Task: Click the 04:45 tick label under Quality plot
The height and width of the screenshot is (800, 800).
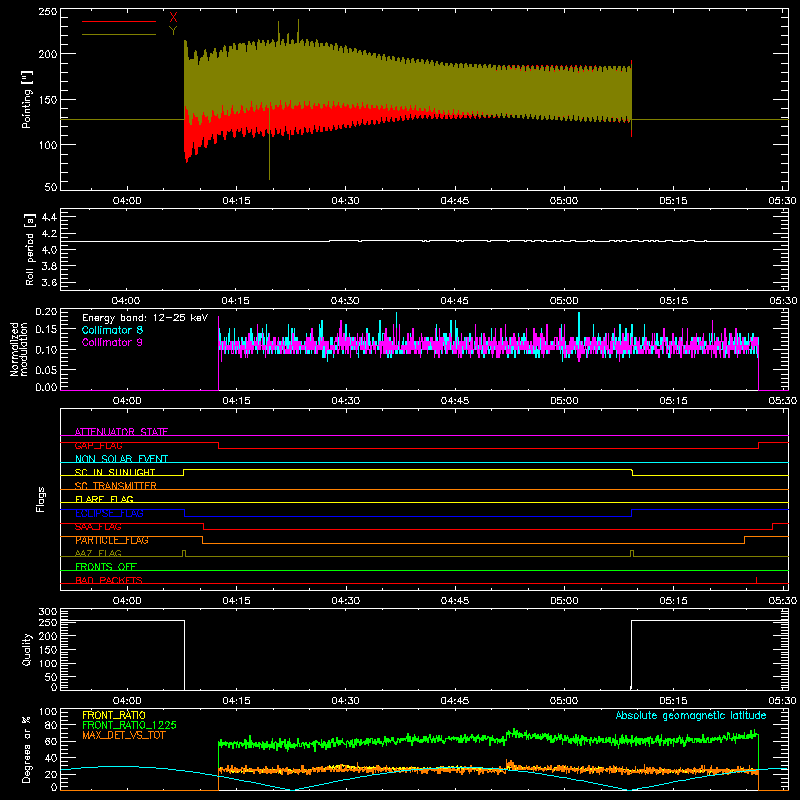Action: (x=455, y=701)
